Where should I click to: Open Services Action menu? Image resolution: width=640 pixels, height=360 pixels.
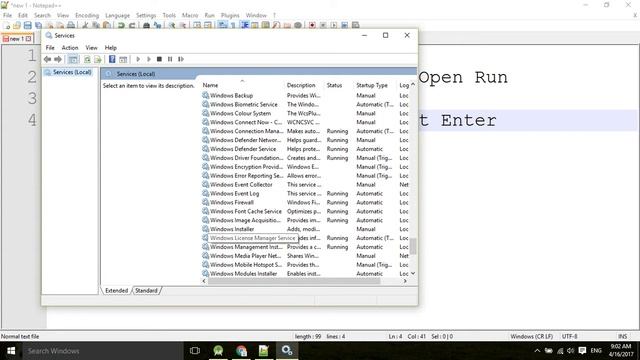[x=70, y=48]
